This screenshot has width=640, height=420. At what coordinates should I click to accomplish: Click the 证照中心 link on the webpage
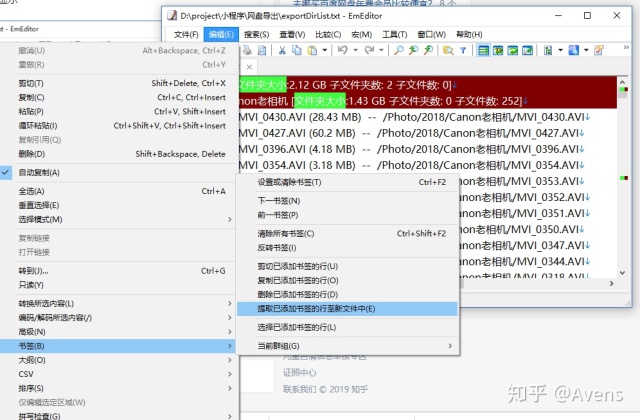300,373
